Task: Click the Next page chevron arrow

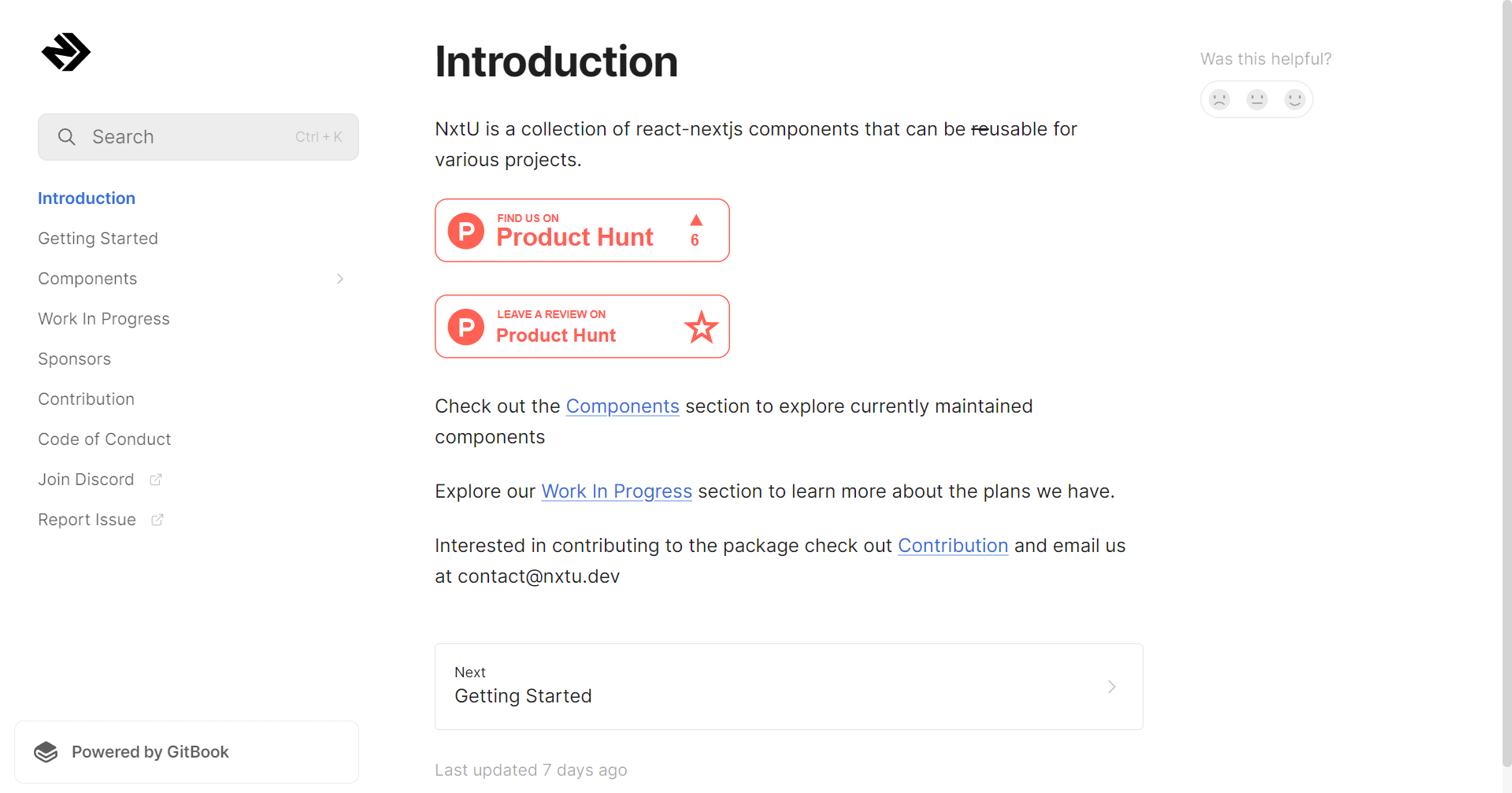Action: [1112, 687]
